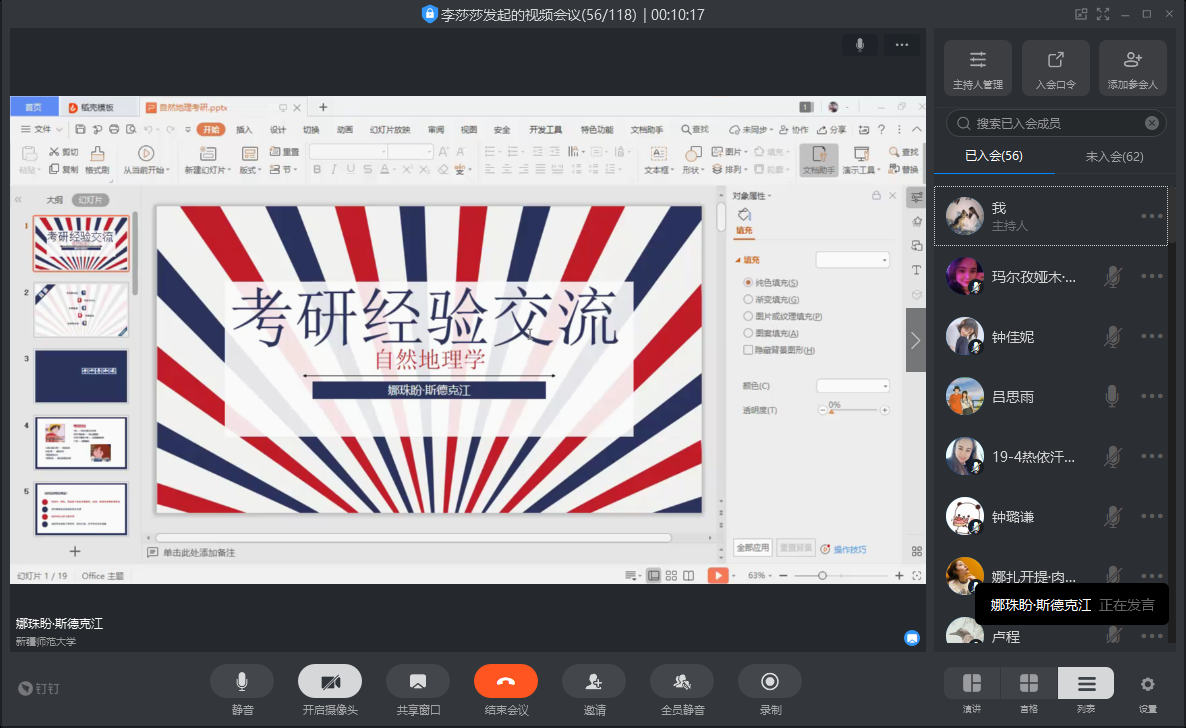Collapse the participant panel with the arrow
Image resolution: width=1186 pixels, height=728 pixels.
click(915, 340)
